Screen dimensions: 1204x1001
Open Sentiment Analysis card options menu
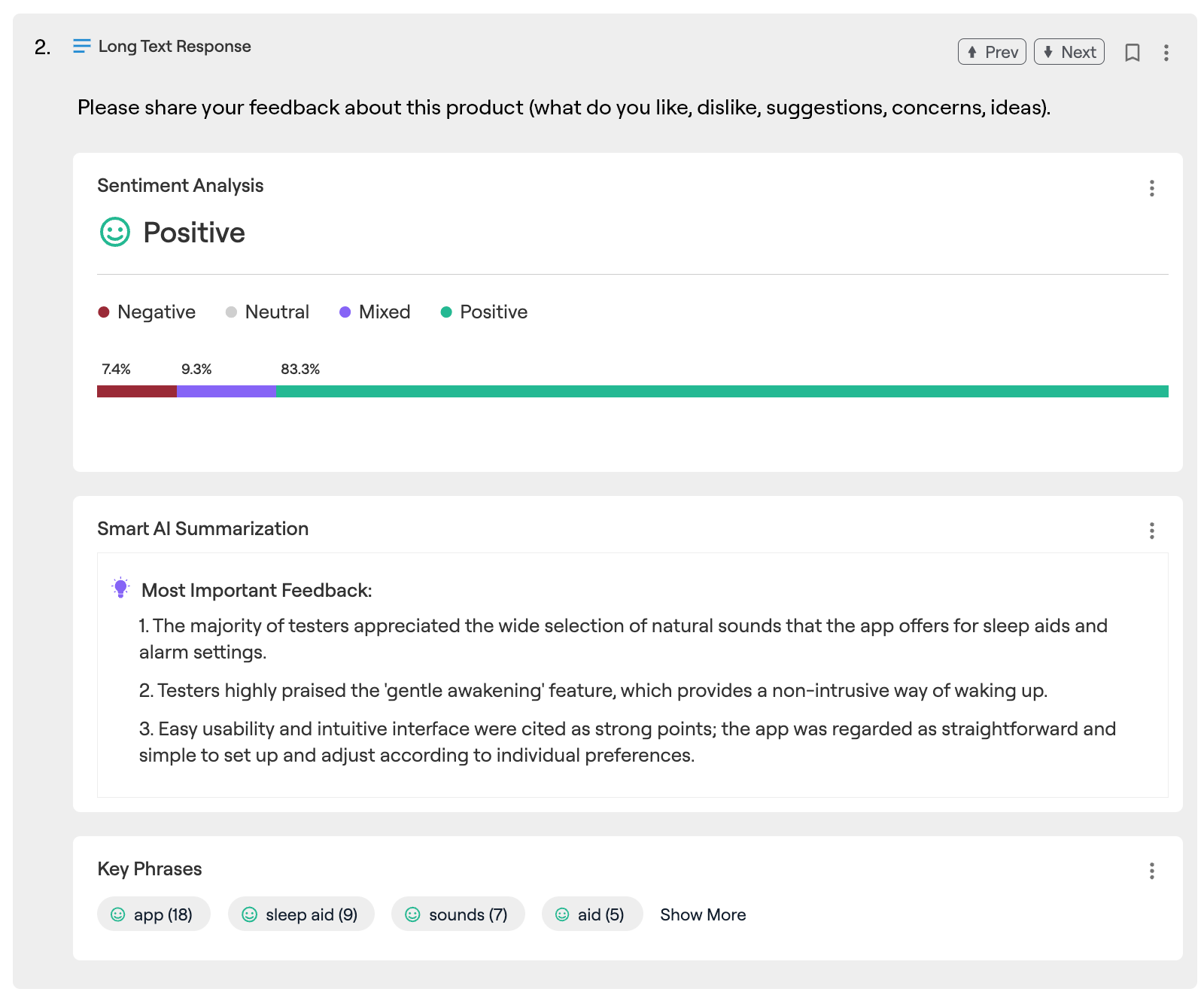[1151, 188]
